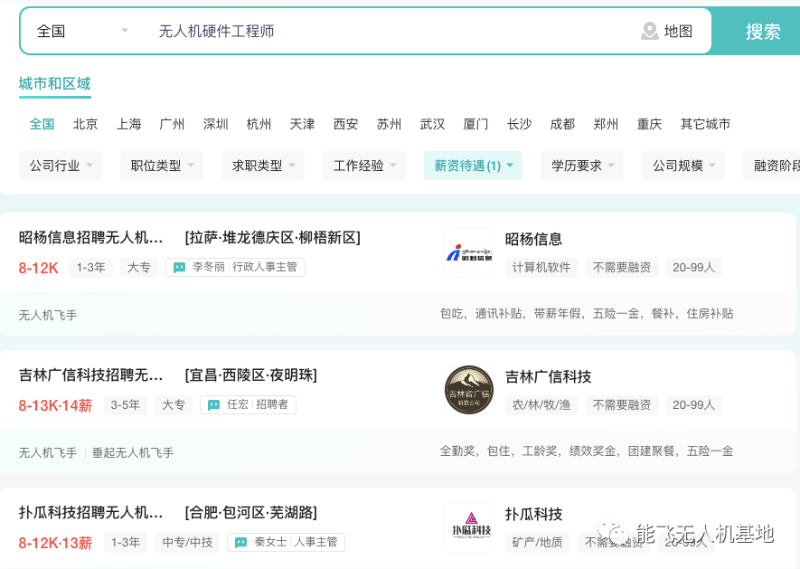This screenshot has width=800, height=569.
Task: Open job title 扑瓜科技招聘无人机...
Action: point(91,513)
